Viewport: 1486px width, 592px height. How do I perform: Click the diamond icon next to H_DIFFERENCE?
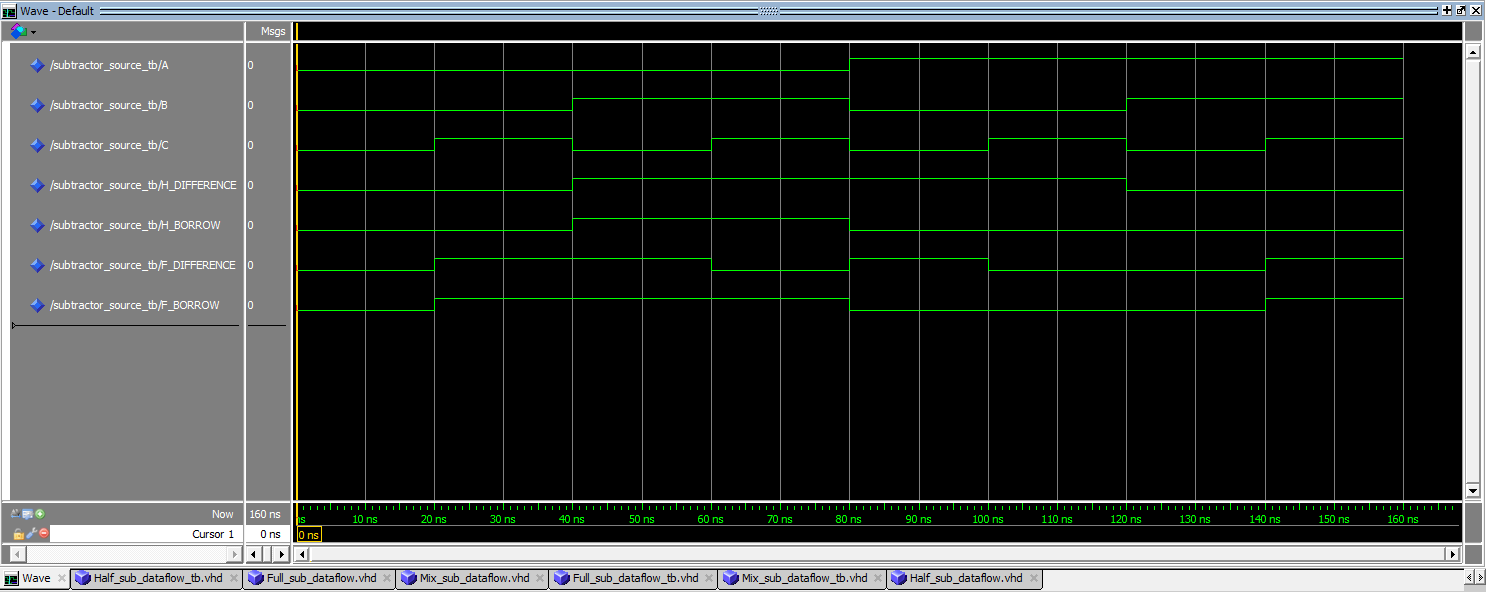38,185
